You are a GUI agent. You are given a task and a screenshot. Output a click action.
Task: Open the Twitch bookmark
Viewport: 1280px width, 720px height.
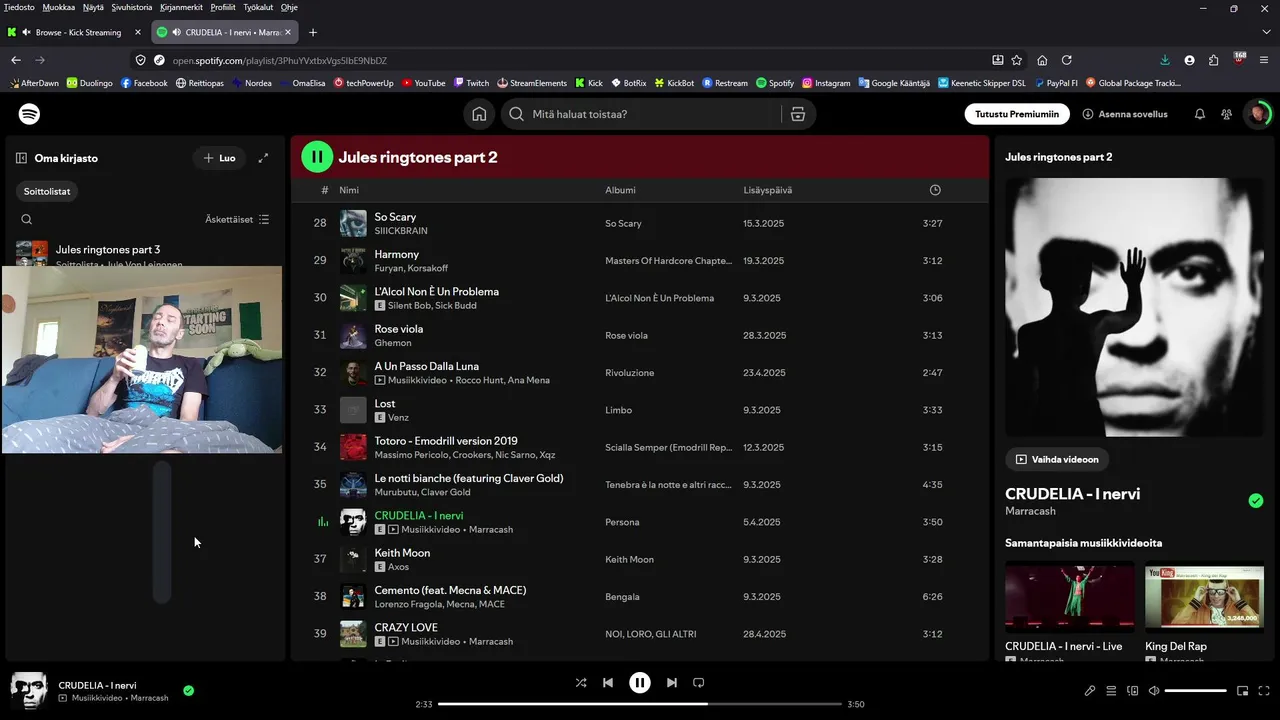click(471, 83)
